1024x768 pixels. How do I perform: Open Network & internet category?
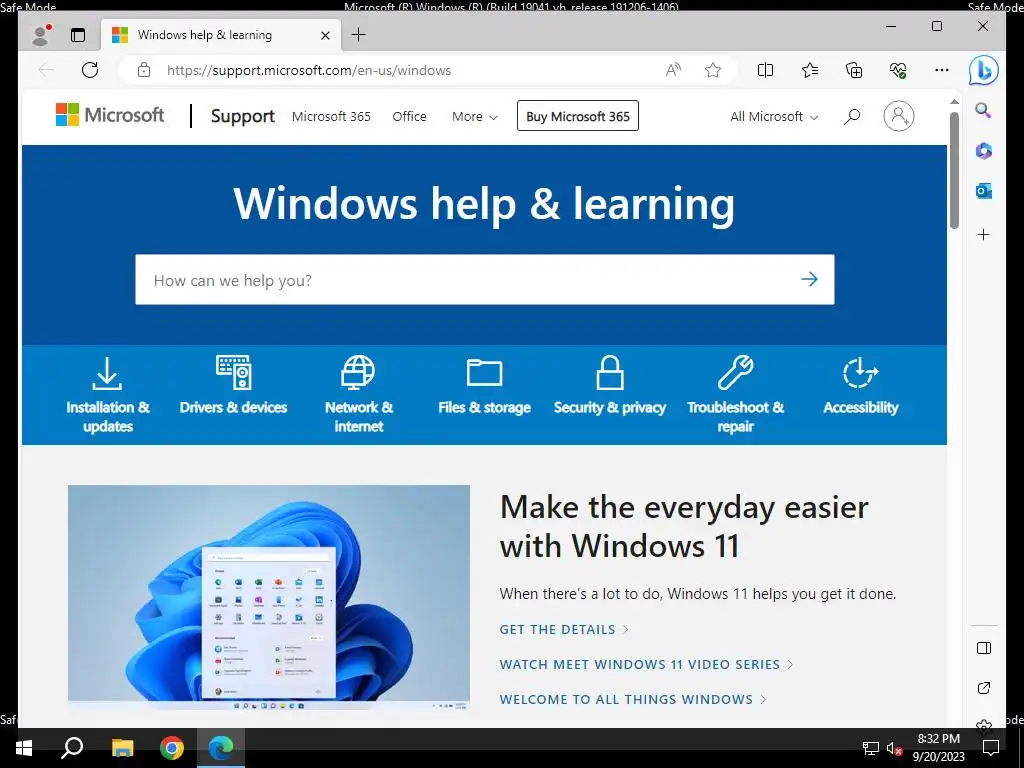tap(359, 394)
